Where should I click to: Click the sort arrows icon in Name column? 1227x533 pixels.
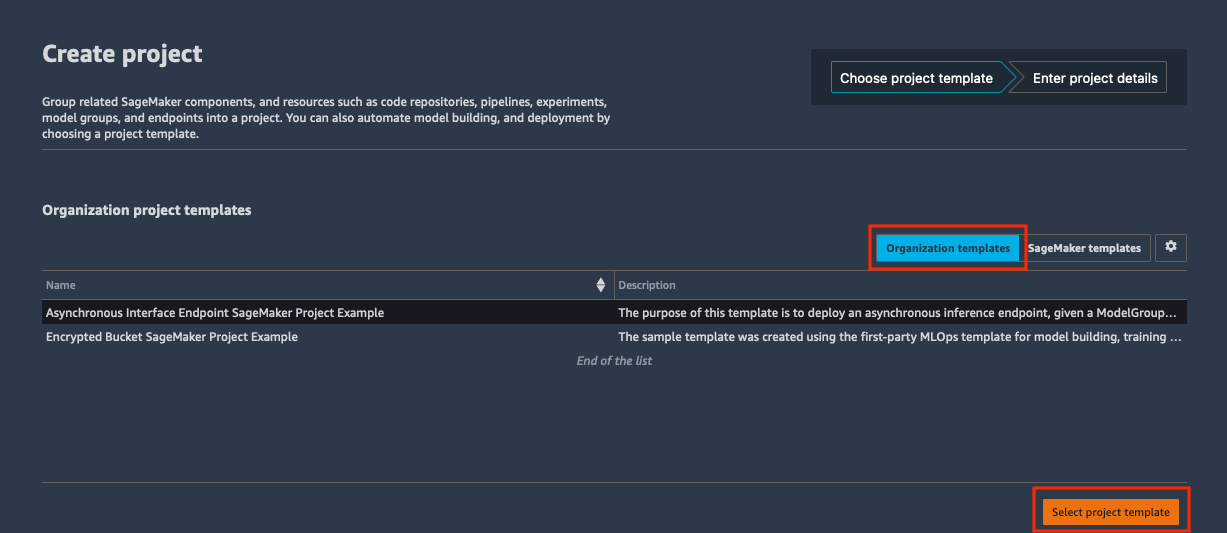point(600,285)
